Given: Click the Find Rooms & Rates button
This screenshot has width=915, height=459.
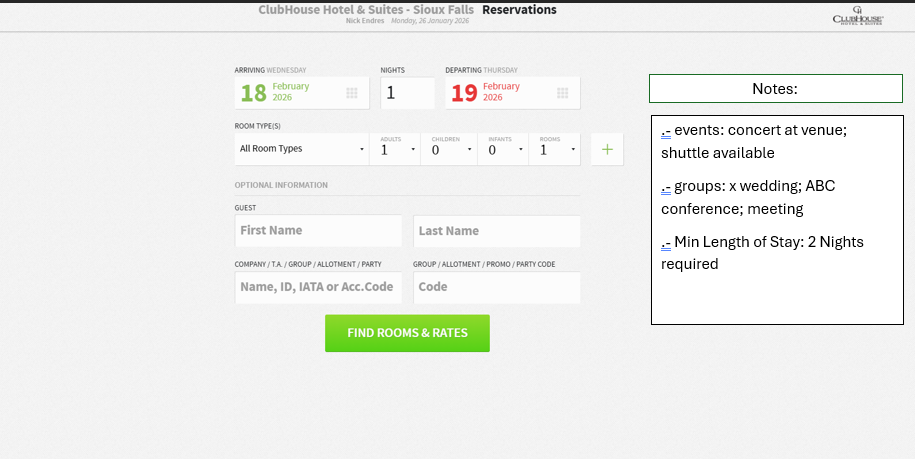Looking at the screenshot, I should coord(407,333).
